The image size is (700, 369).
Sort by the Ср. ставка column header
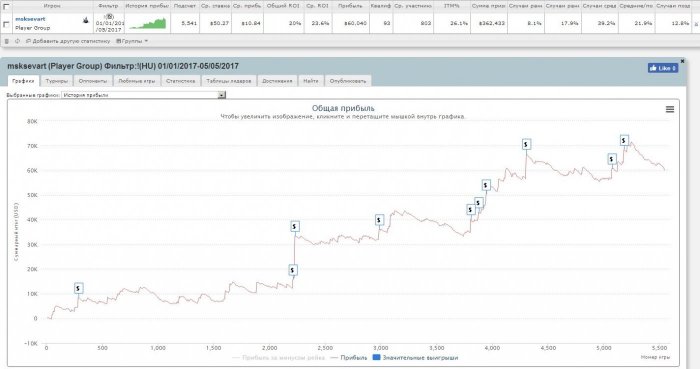(x=215, y=6)
